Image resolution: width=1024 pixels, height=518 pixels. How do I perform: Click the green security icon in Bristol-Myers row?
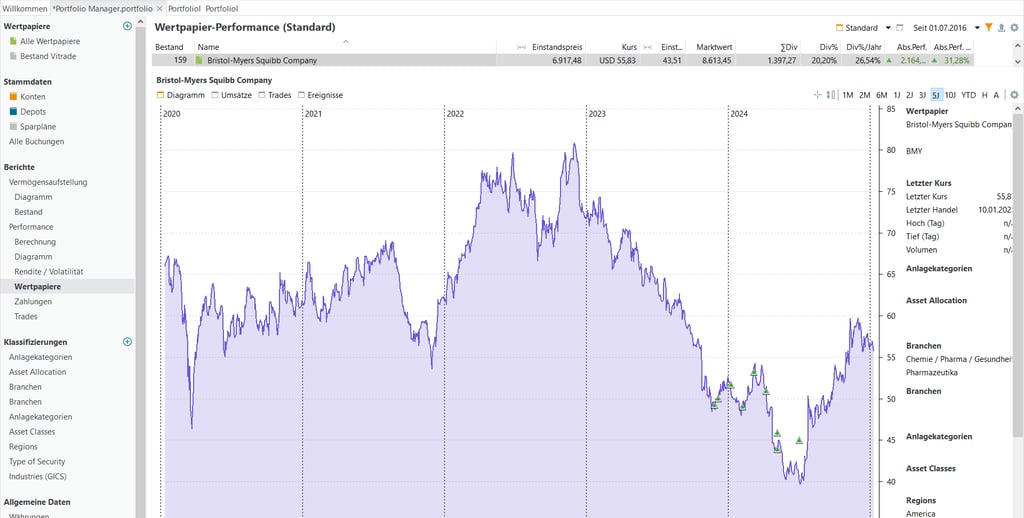pos(200,60)
